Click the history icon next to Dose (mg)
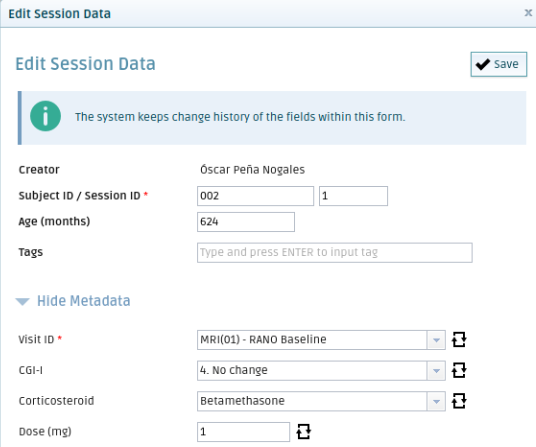Image resolution: width=536 pixels, height=447 pixels. pos(304,432)
